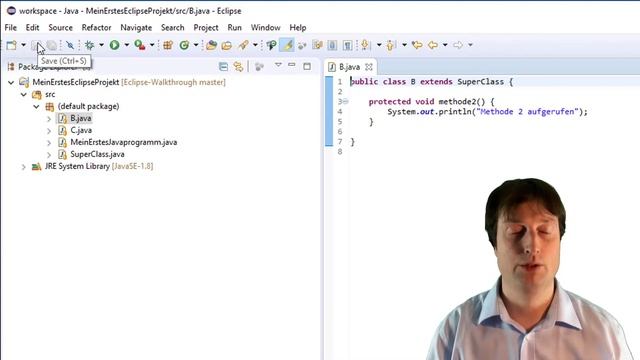The image size is (640, 360).
Task: Open the Previous Annotation dropdown arrow
Action: (404, 45)
